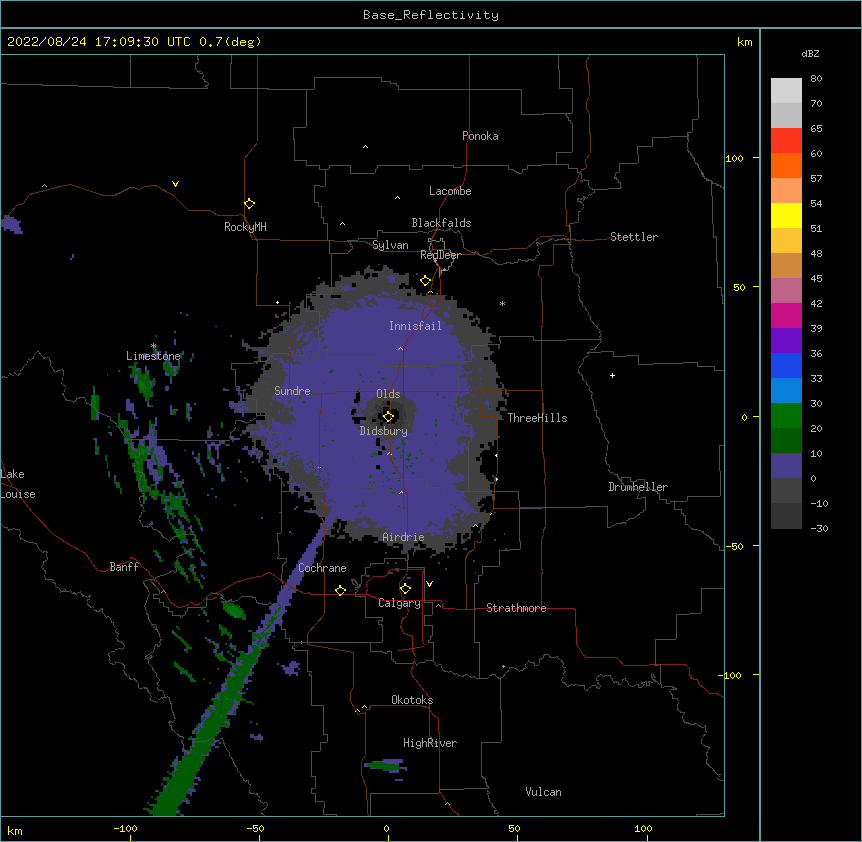
Task: Click the Strathmore city label
Action: (x=516, y=608)
